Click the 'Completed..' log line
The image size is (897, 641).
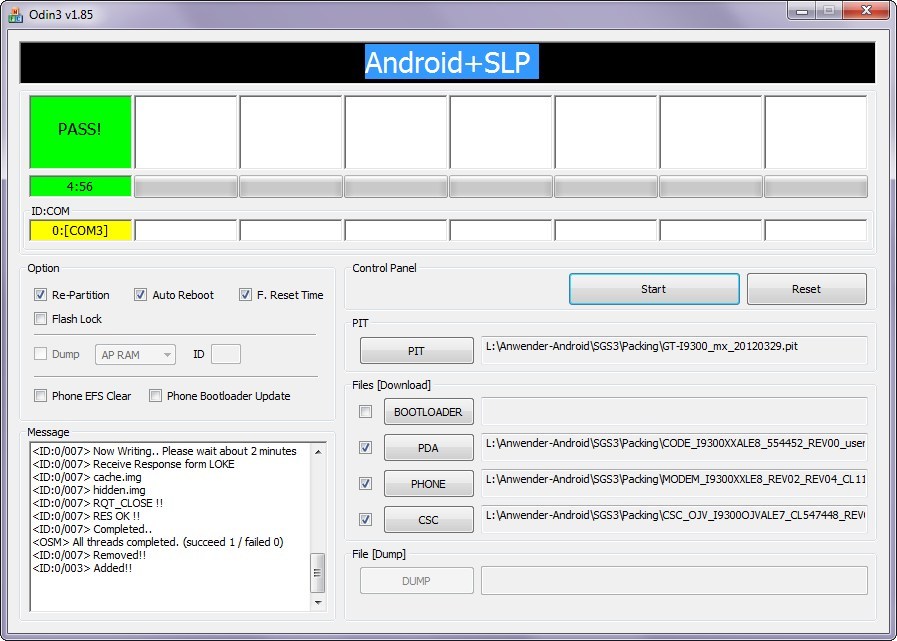(92, 529)
